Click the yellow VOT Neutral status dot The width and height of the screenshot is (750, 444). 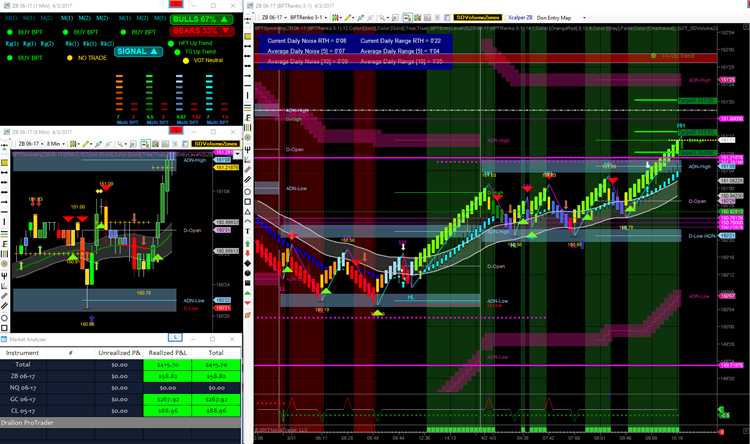pyautogui.click(x=186, y=60)
